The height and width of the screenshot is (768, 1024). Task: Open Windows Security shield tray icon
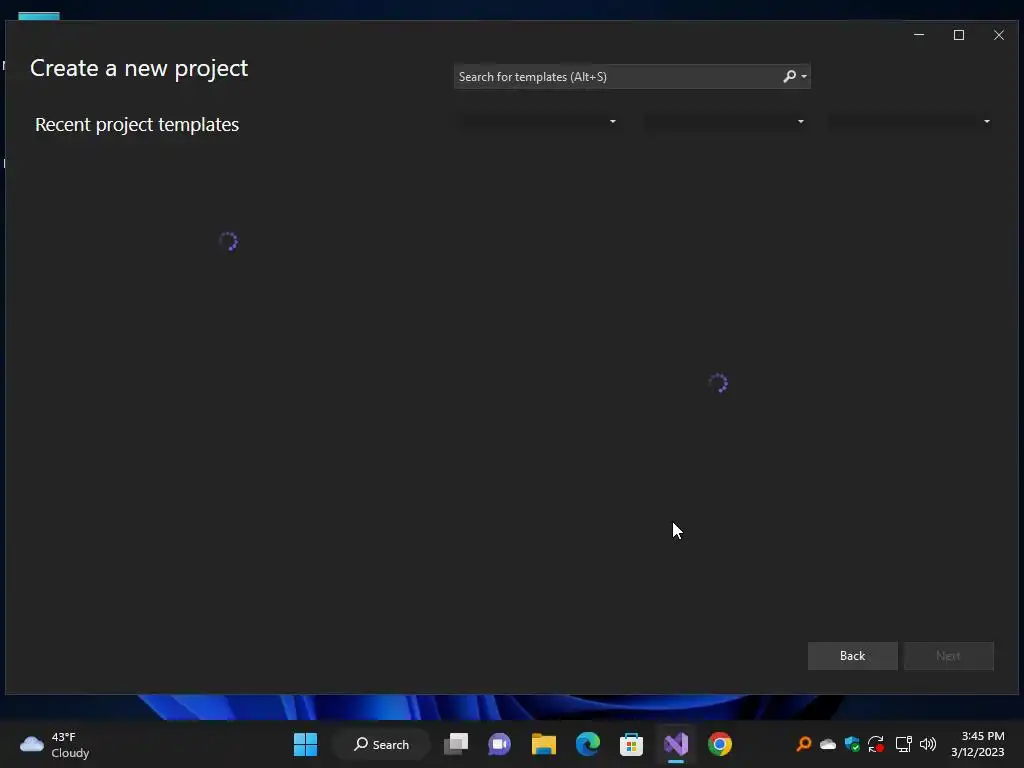[852, 744]
